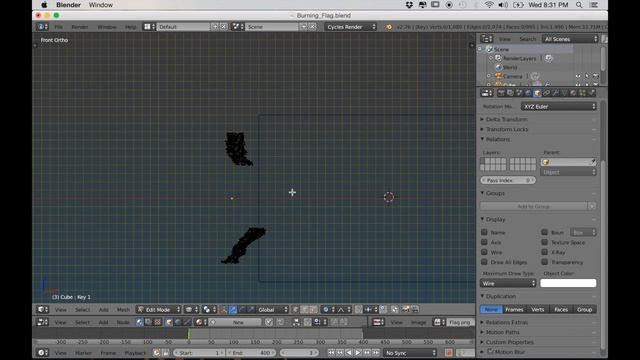Toggle the Wire display checkbox
This screenshot has height=360, width=640.
pyautogui.click(x=484, y=252)
